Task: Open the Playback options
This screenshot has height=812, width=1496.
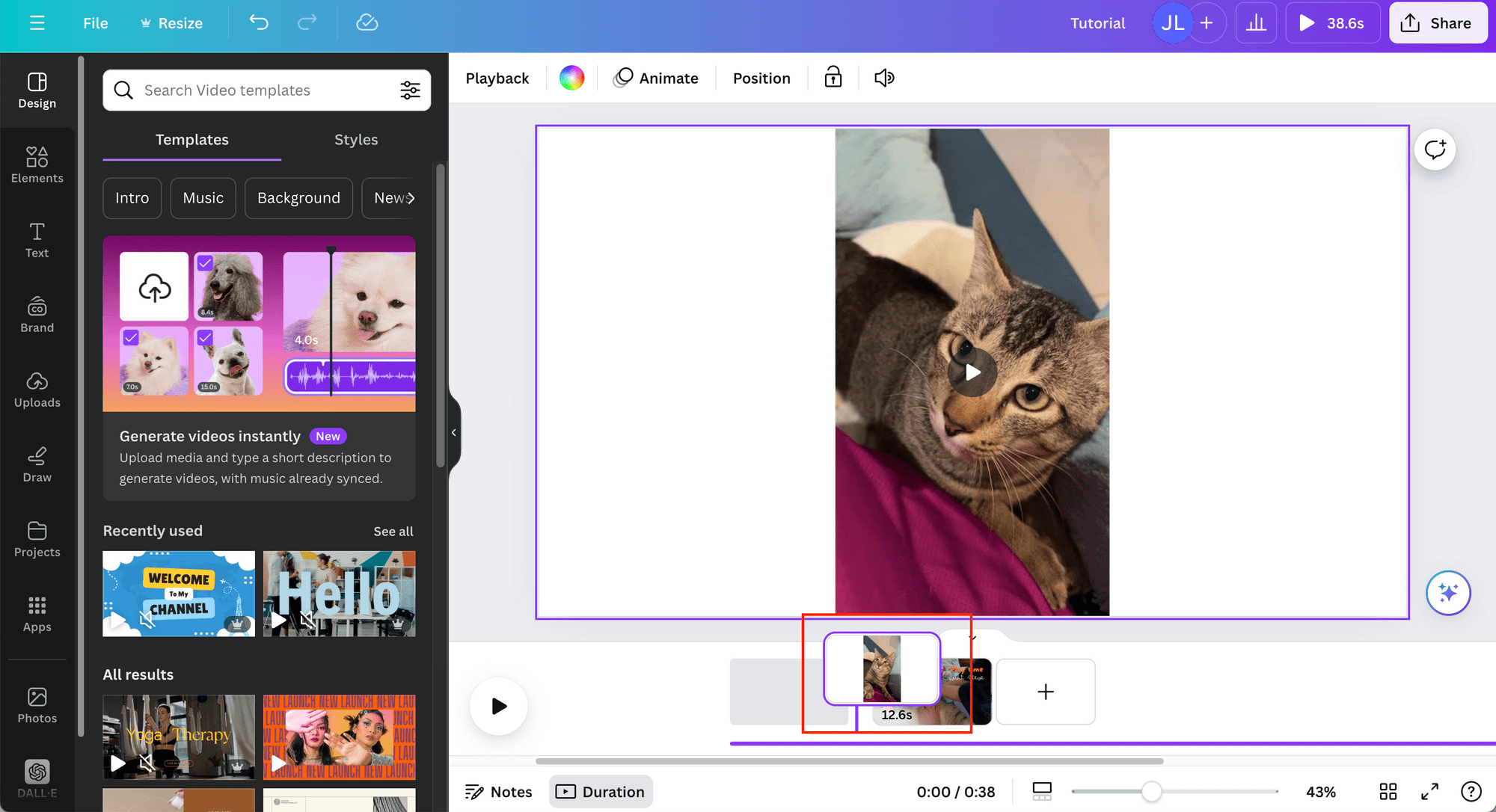Action: 497,78
